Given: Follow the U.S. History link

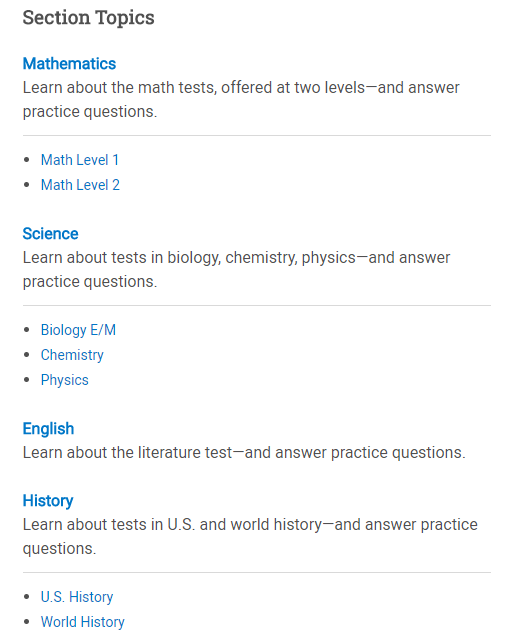Looking at the screenshot, I should pyautogui.click(x=77, y=597).
